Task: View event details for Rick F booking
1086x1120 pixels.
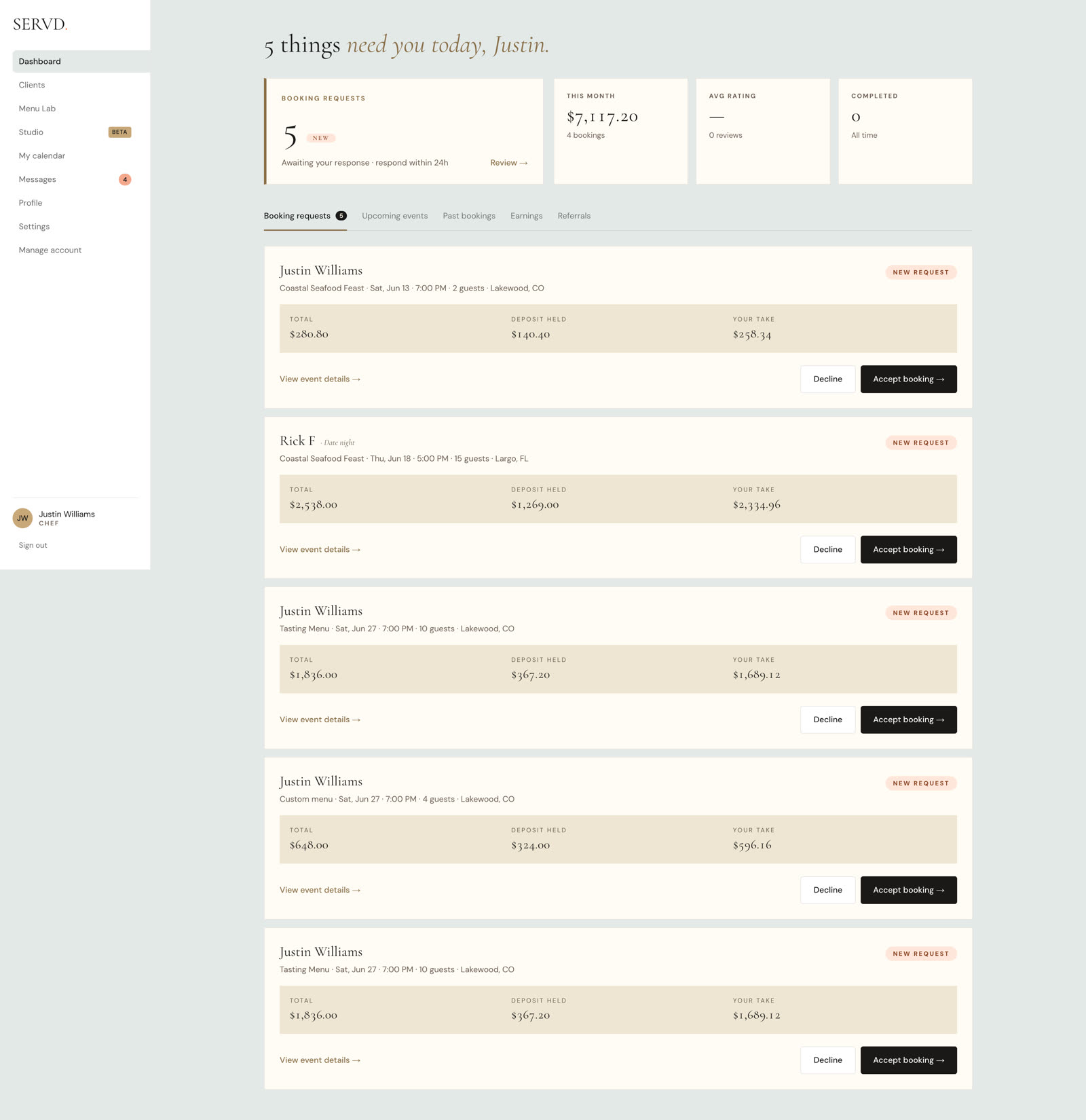Action: pyautogui.click(x=320, y=549)
